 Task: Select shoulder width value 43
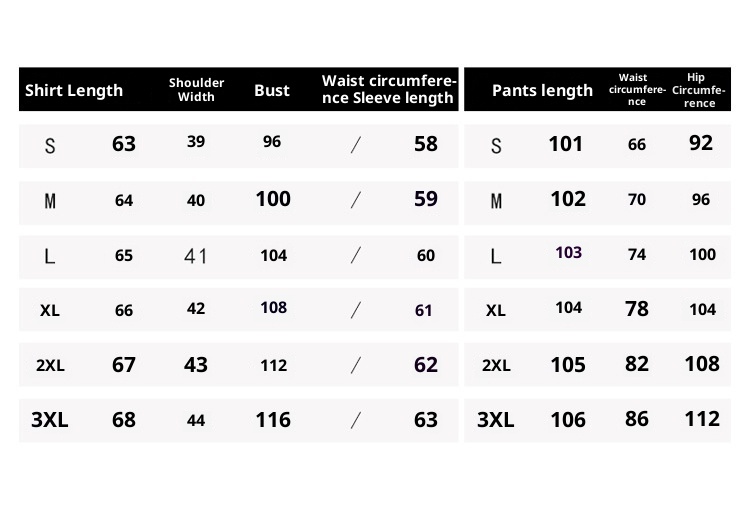pos(196,365)
